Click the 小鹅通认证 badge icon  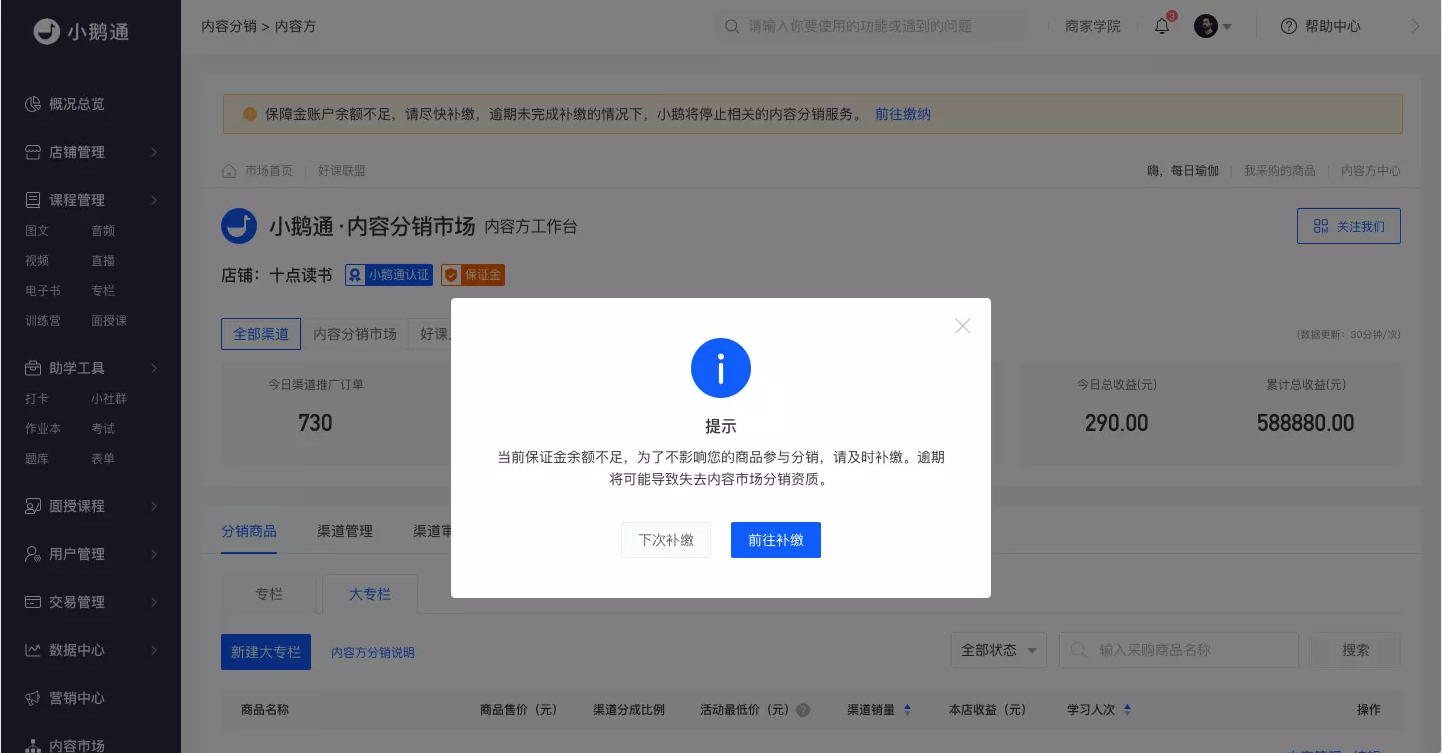click(x=354, y=275)
